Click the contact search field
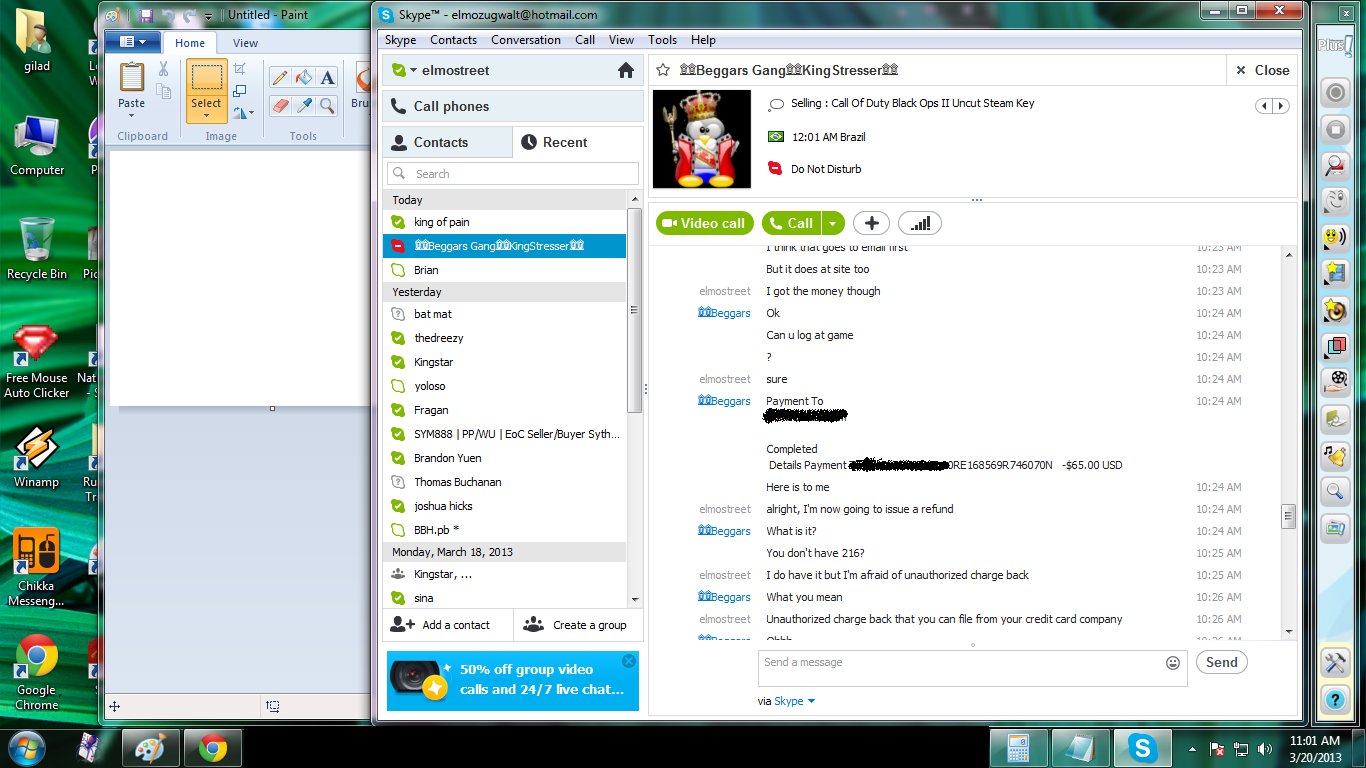The width and height of the screenshot is (1366, 768). 513,173
